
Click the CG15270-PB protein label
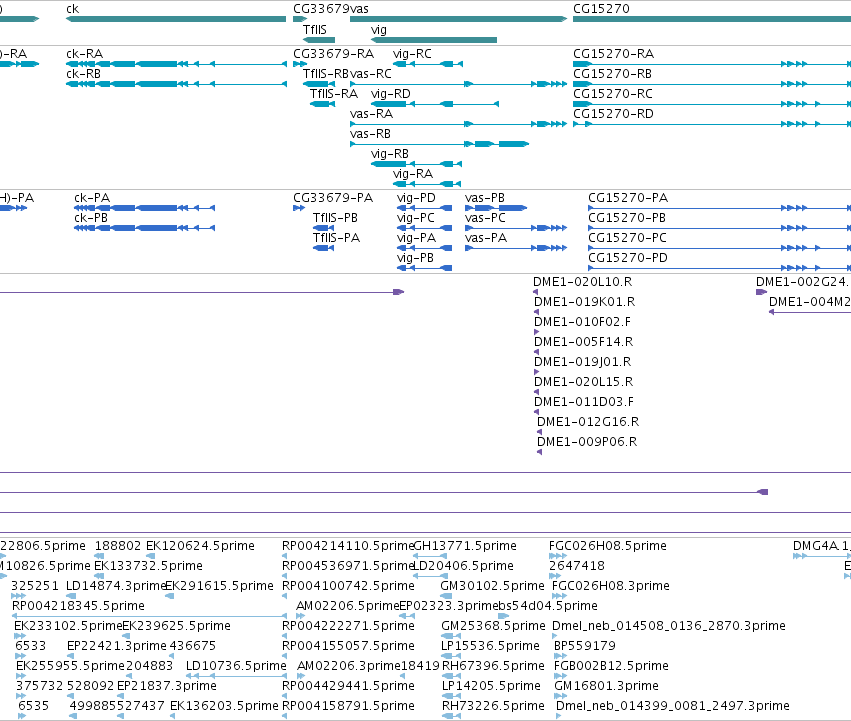[x=627, y=218]
